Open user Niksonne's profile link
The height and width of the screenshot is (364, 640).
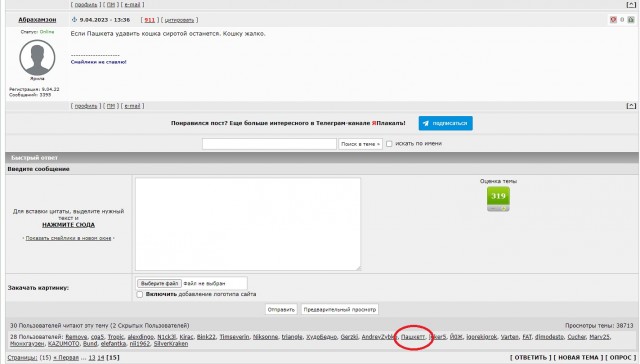pyautogui.click(x=265, y=337)
